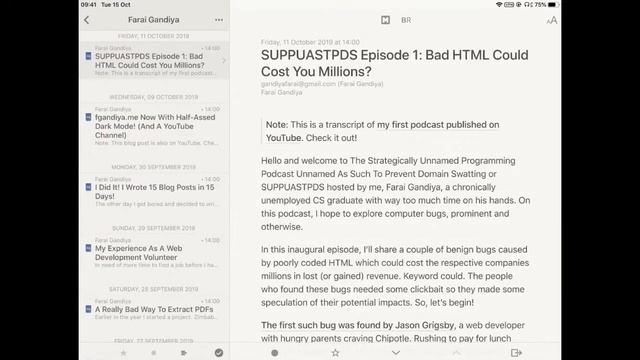The width and height of the screenshot is (640, 360).
Task: Filter article list by starred
Action: click(x=123, y=353)
